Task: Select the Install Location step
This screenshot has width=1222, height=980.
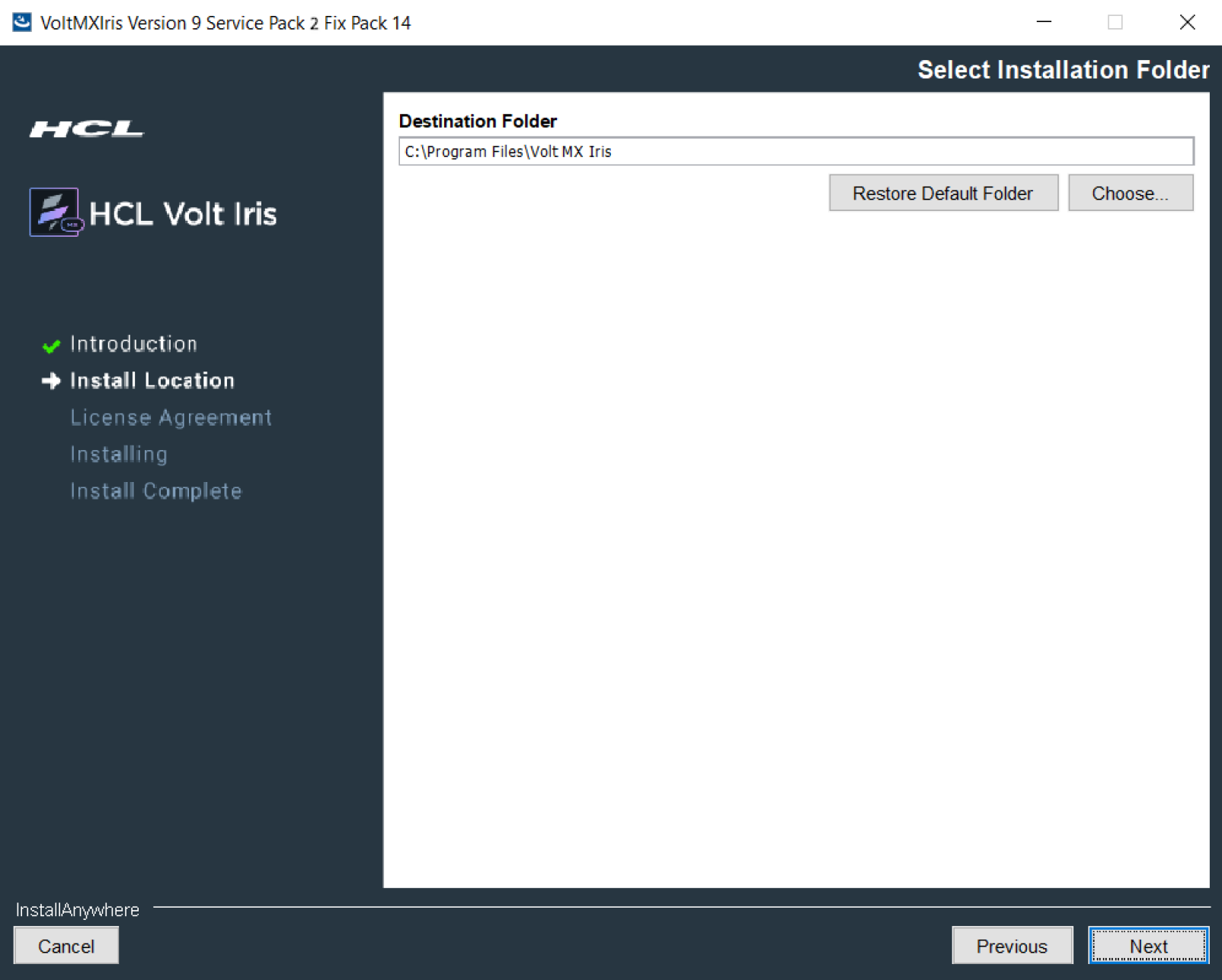Action: point(152,380)
